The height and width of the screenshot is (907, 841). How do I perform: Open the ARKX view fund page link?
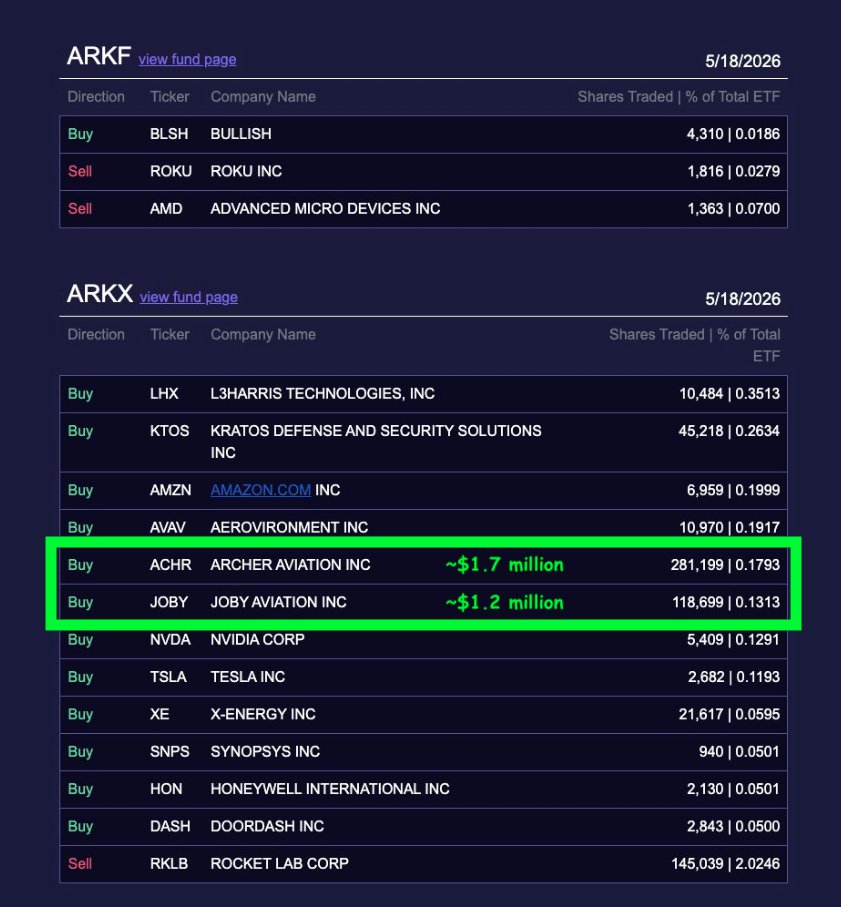coord(189,297)
